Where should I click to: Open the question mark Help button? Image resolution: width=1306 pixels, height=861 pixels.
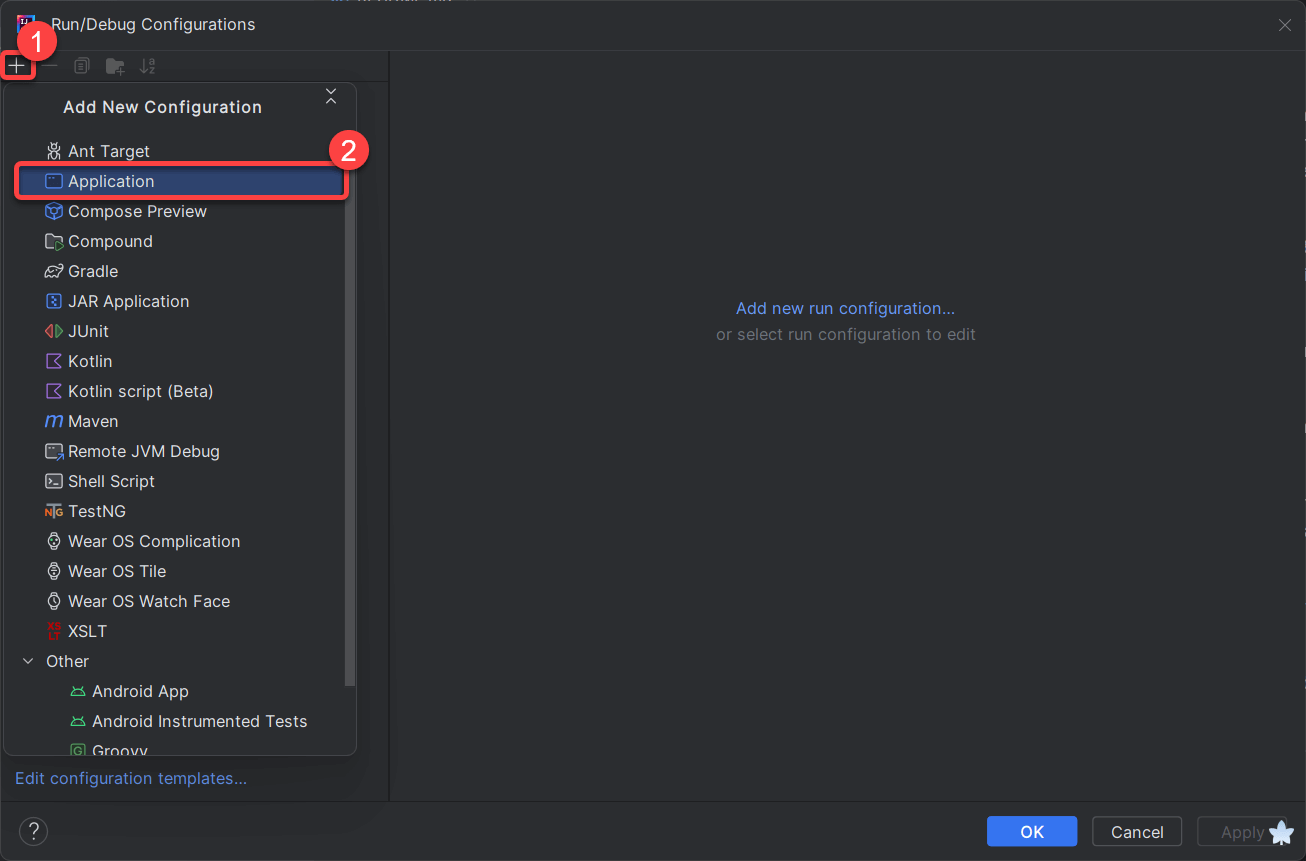pyautogui.click(x=33, y=831)
